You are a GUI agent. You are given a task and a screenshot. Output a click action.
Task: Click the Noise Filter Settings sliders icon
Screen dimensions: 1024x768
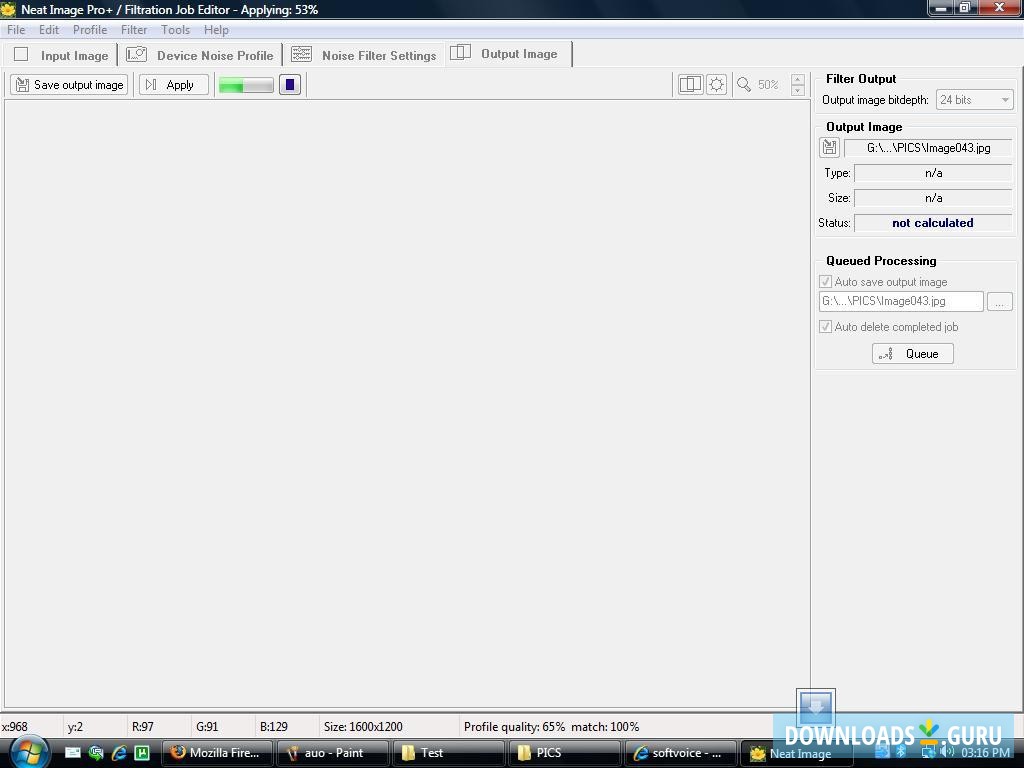(301, 54)
